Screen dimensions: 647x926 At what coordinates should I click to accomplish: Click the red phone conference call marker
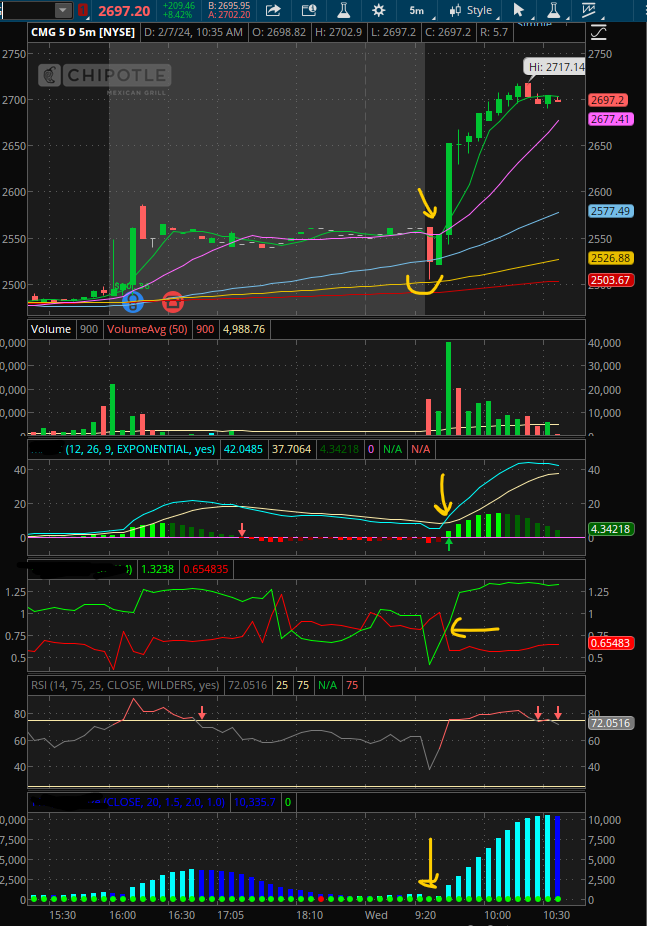[x=172, y=302]
